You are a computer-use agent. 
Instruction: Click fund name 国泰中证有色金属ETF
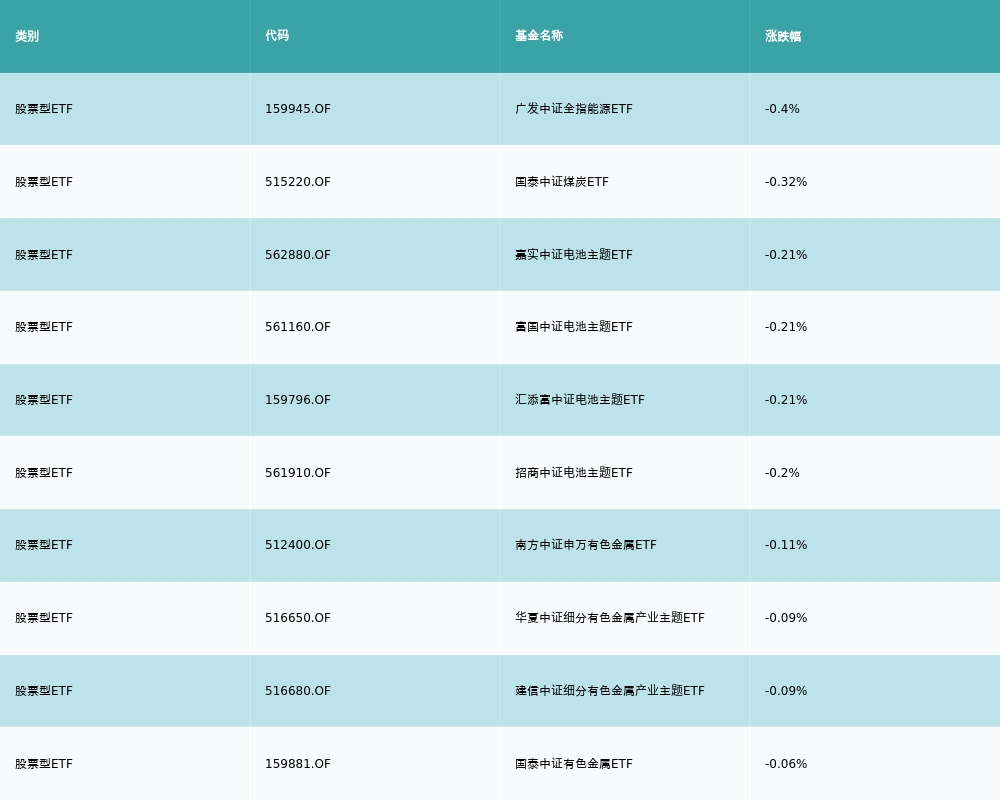(x=574, y=764)
